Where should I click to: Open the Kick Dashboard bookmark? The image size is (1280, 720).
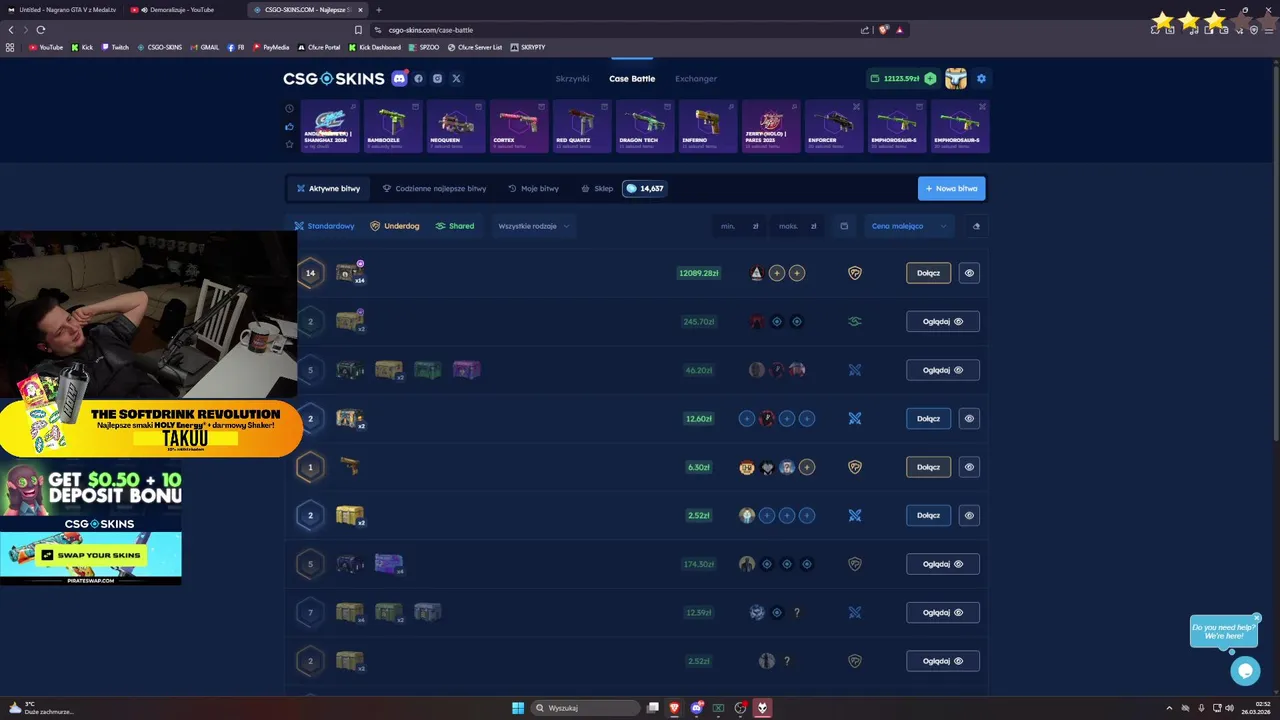click(x=375, y=47)
